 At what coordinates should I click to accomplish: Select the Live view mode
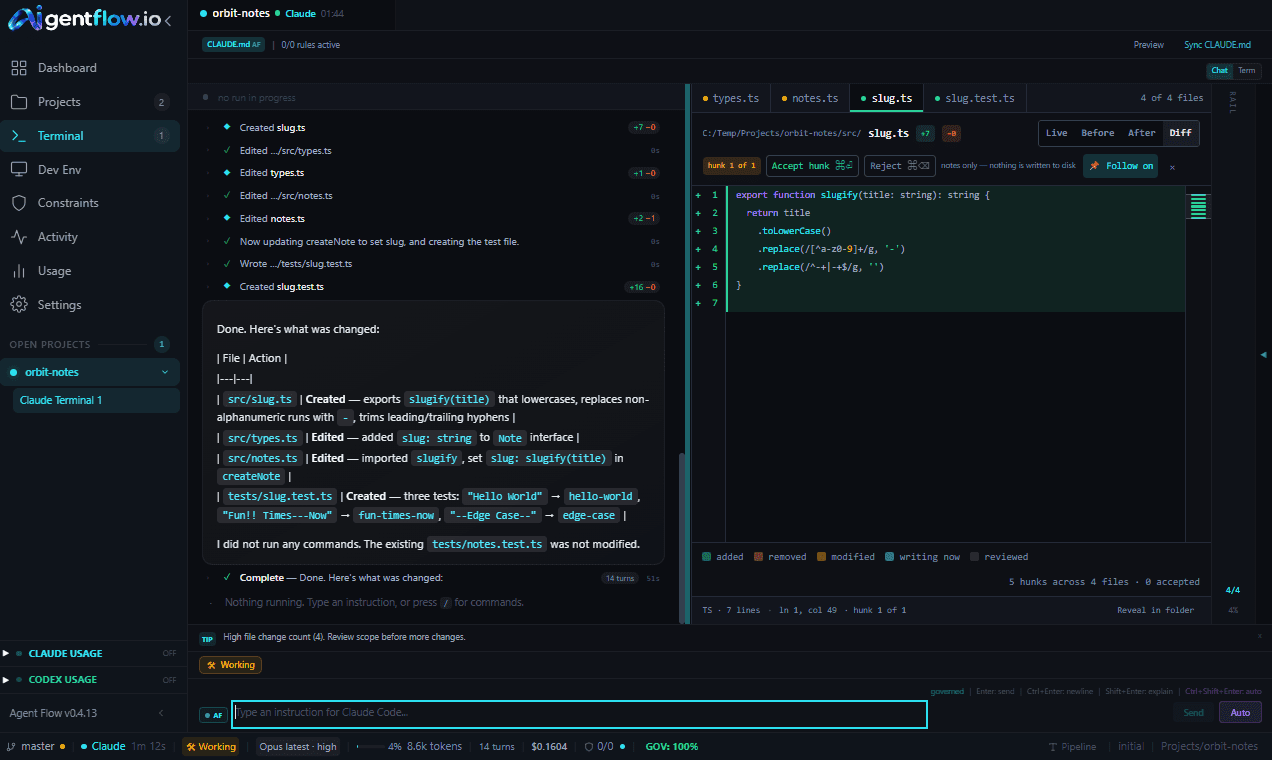click(1056, 133)
